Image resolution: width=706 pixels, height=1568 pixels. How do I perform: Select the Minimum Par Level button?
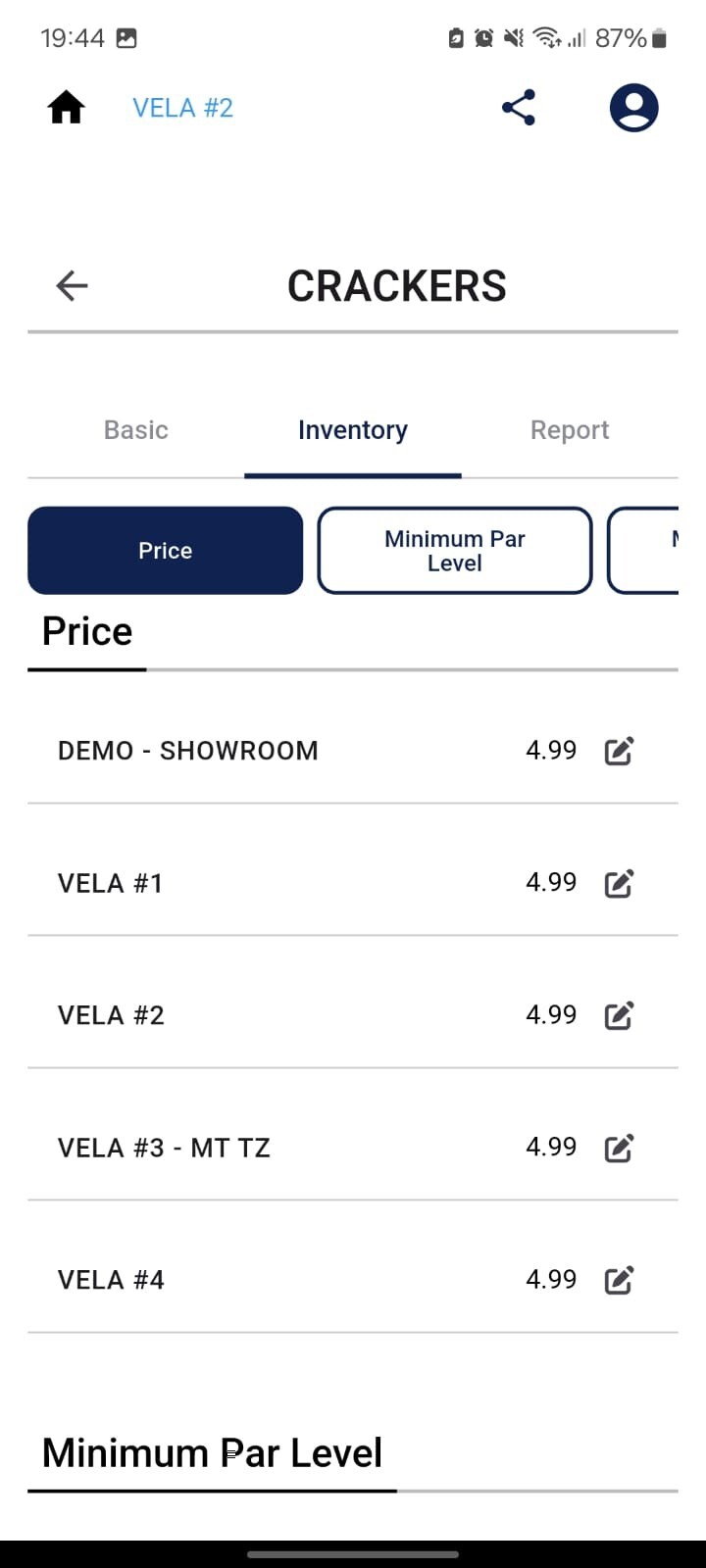(x=455, y=551)
